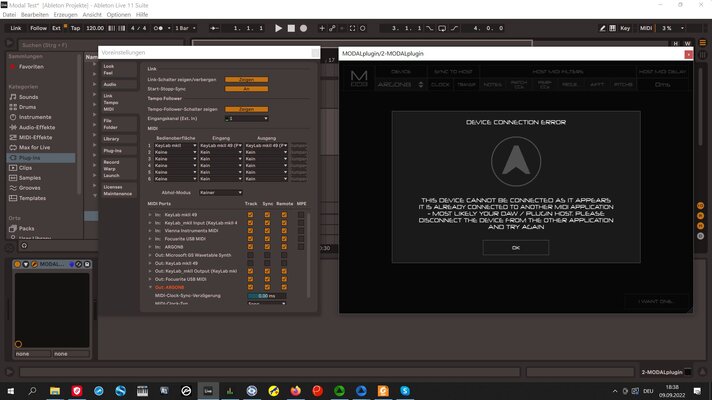The image size is (712, 400).
Task: Open the Samples browser category
Action: pyautogui.click(x=30, y=178)
